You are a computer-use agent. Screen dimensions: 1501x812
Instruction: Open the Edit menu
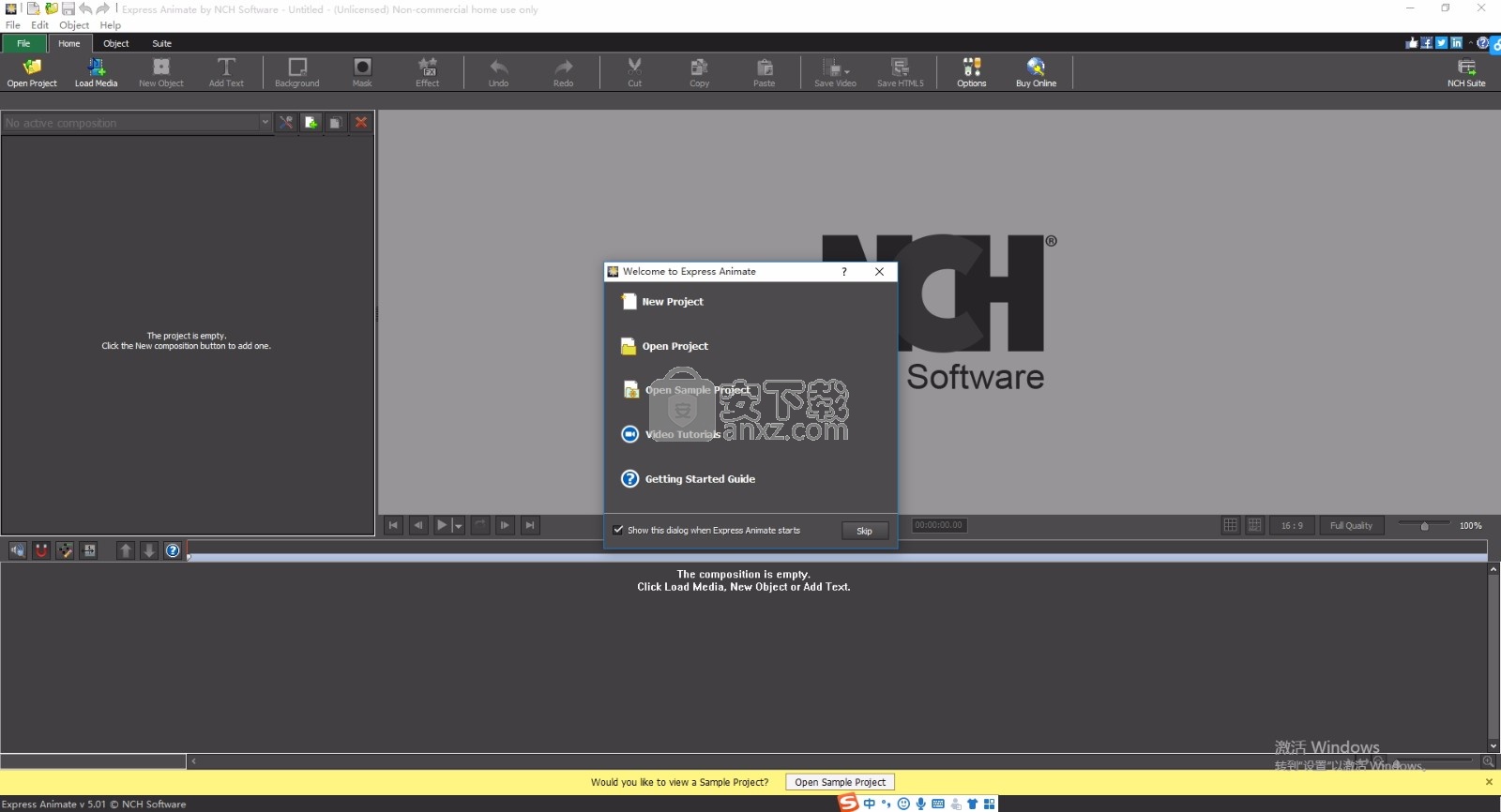(39, 25)
